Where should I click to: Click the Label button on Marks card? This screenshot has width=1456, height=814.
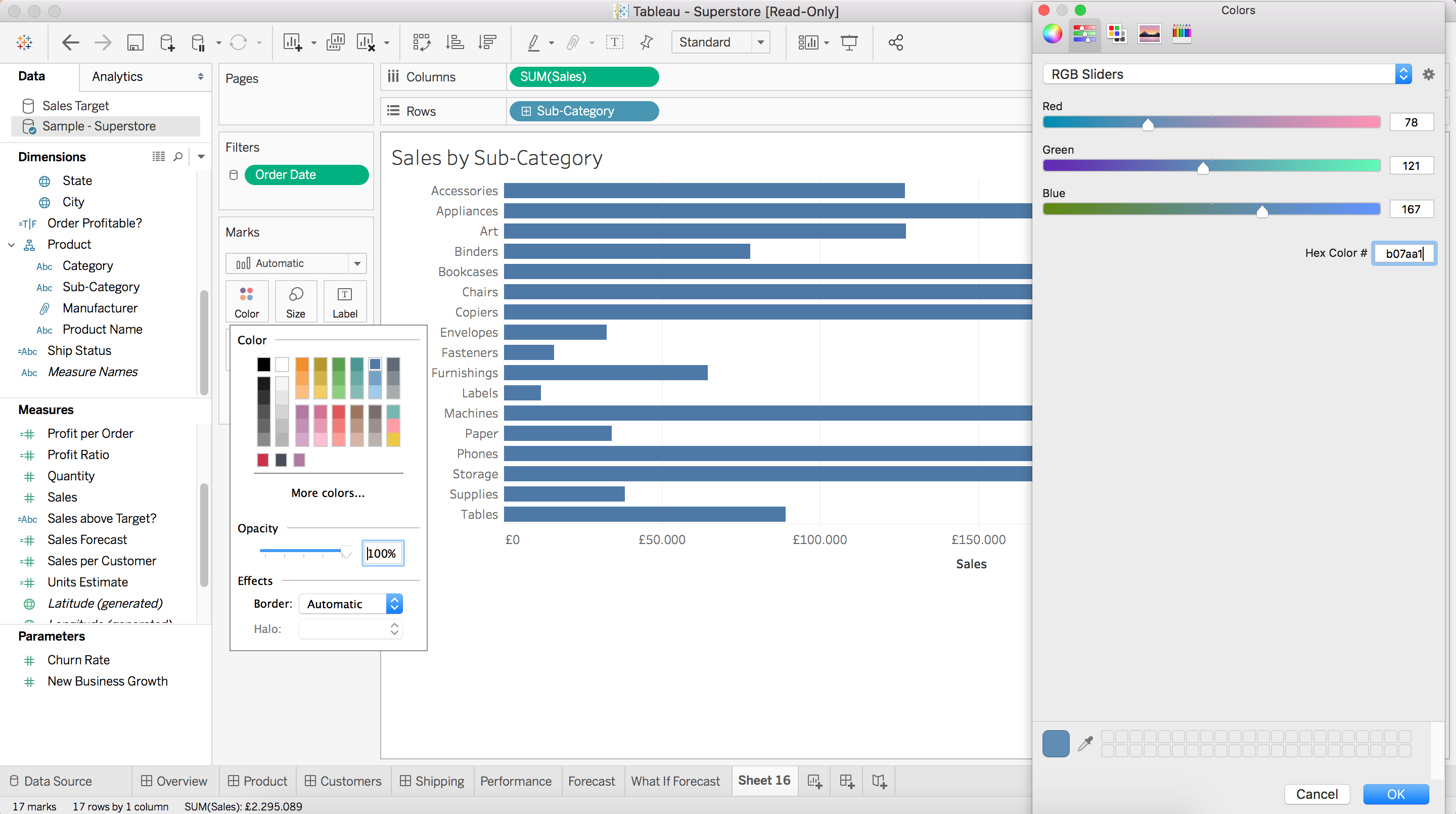(x=345, y=301)
